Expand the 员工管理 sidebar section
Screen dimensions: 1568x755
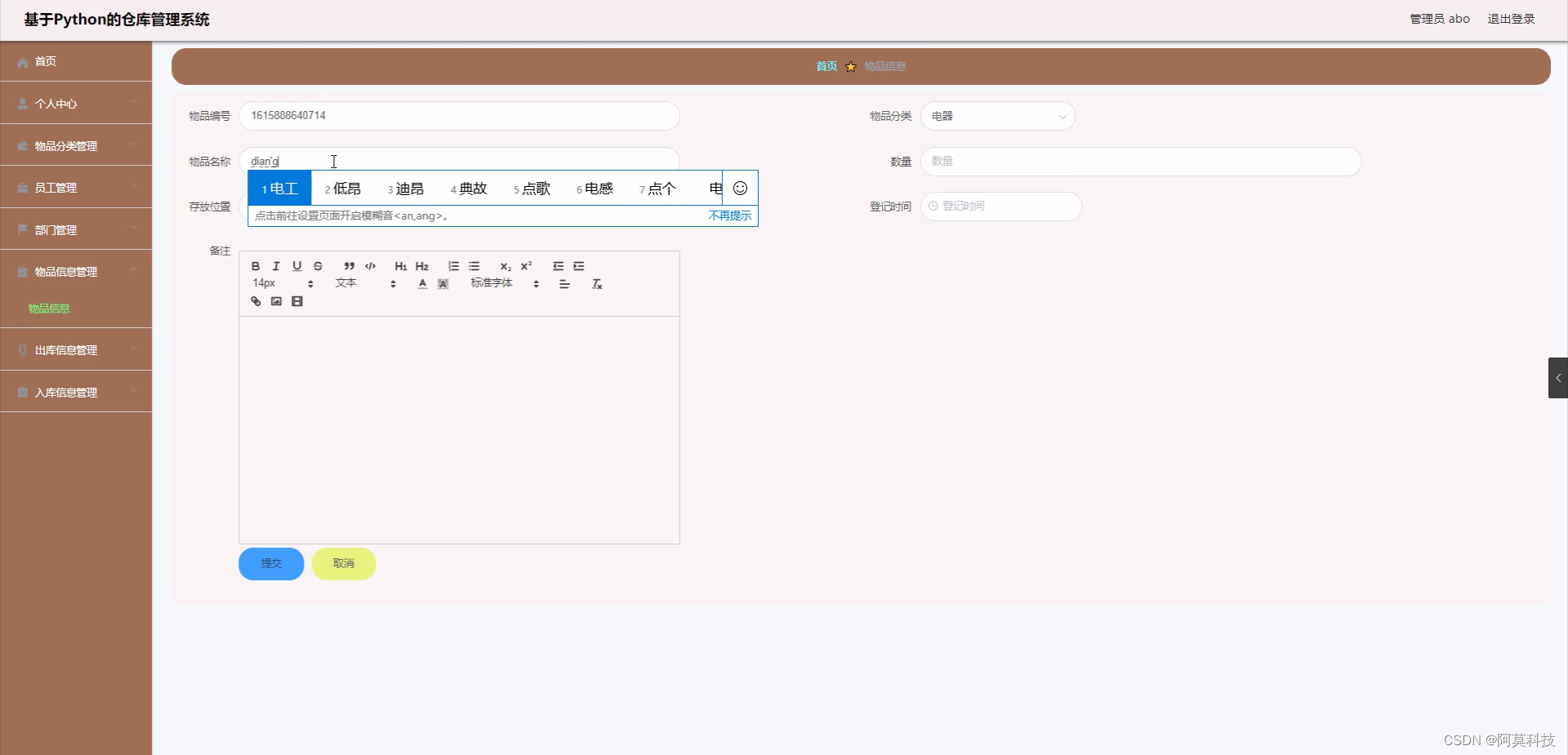pyautogui.click(x=75, y=187)
